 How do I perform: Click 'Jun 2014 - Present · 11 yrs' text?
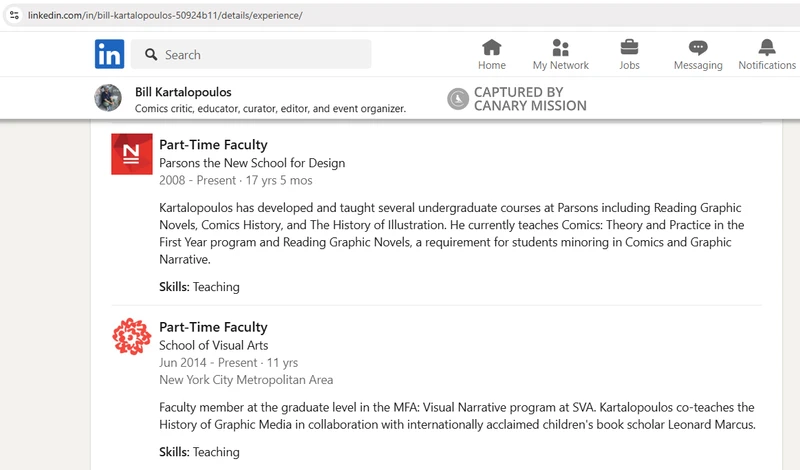(x=229, y=362)
